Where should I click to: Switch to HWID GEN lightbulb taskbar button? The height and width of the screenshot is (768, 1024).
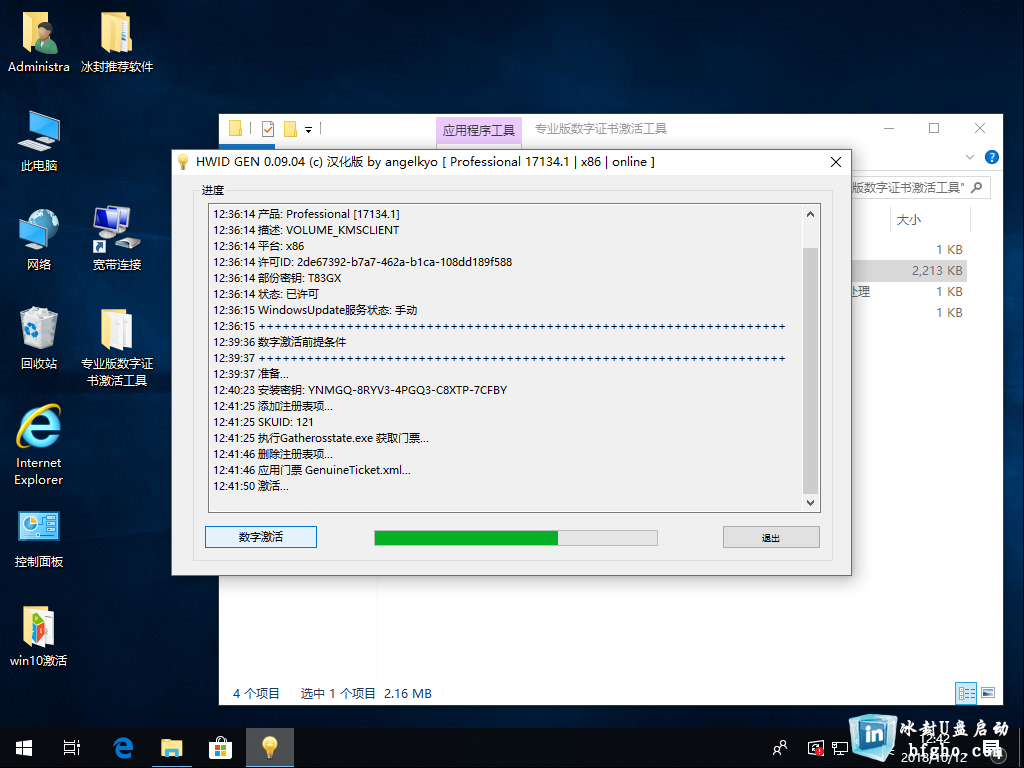[x=270, y=748]
